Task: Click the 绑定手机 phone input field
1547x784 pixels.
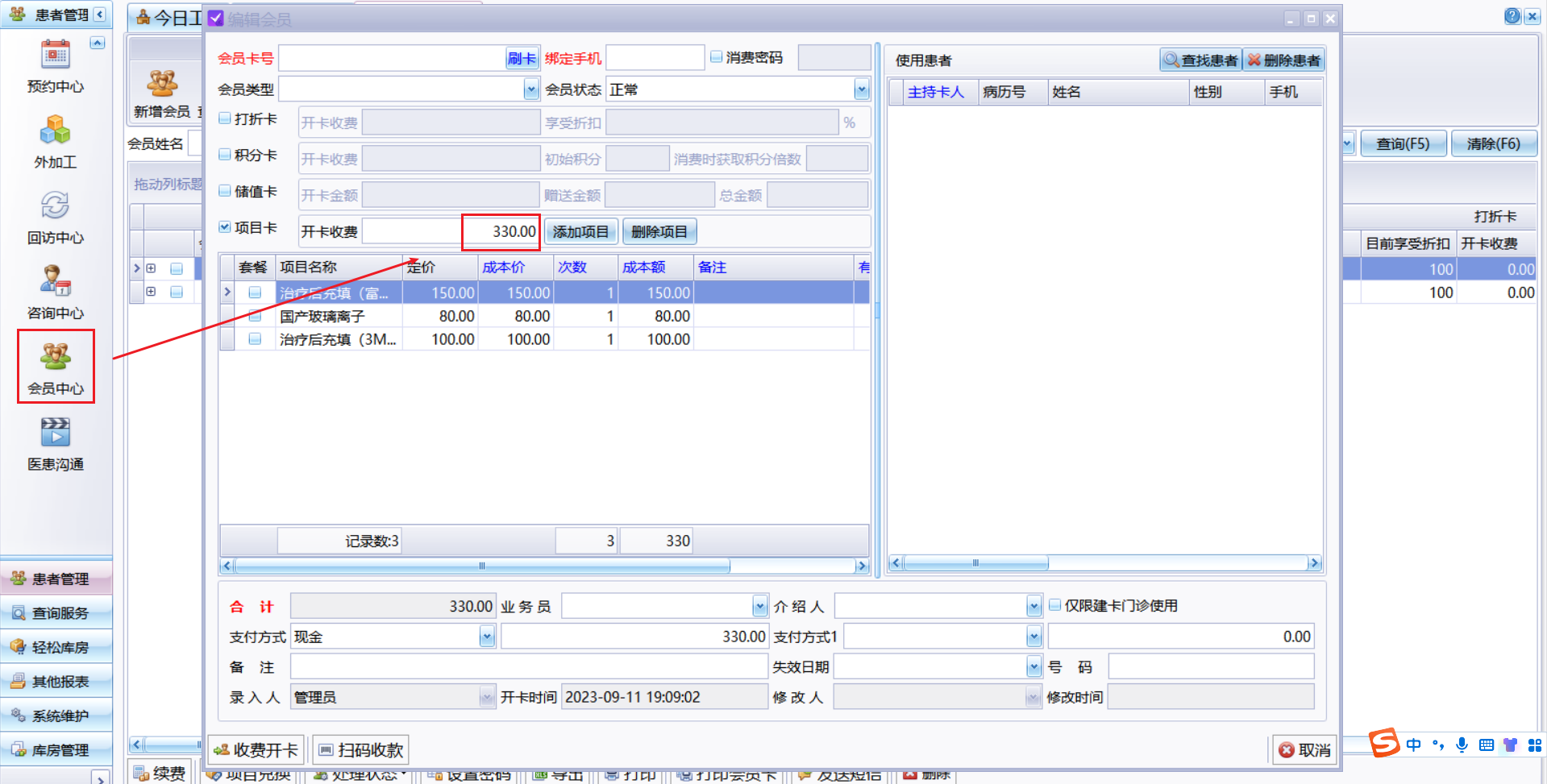Action: (x=655, y=58)
